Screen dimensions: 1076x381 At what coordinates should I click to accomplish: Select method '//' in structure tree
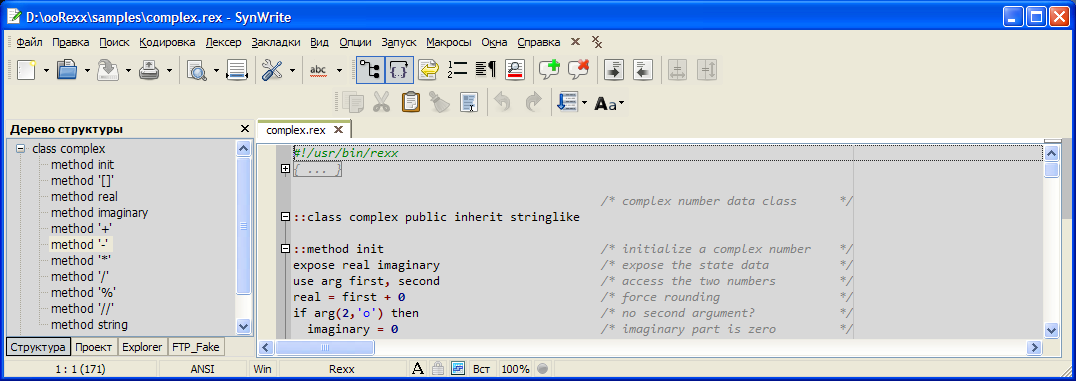pos(82,308)
